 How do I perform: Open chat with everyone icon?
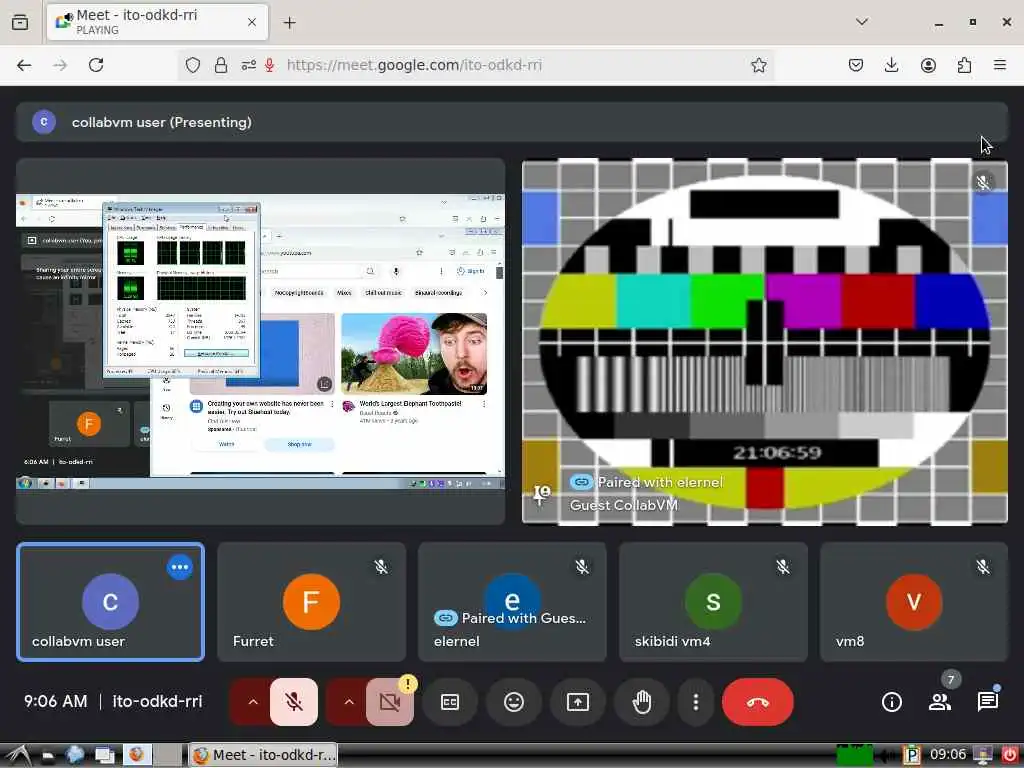click(x=987, y=702)
